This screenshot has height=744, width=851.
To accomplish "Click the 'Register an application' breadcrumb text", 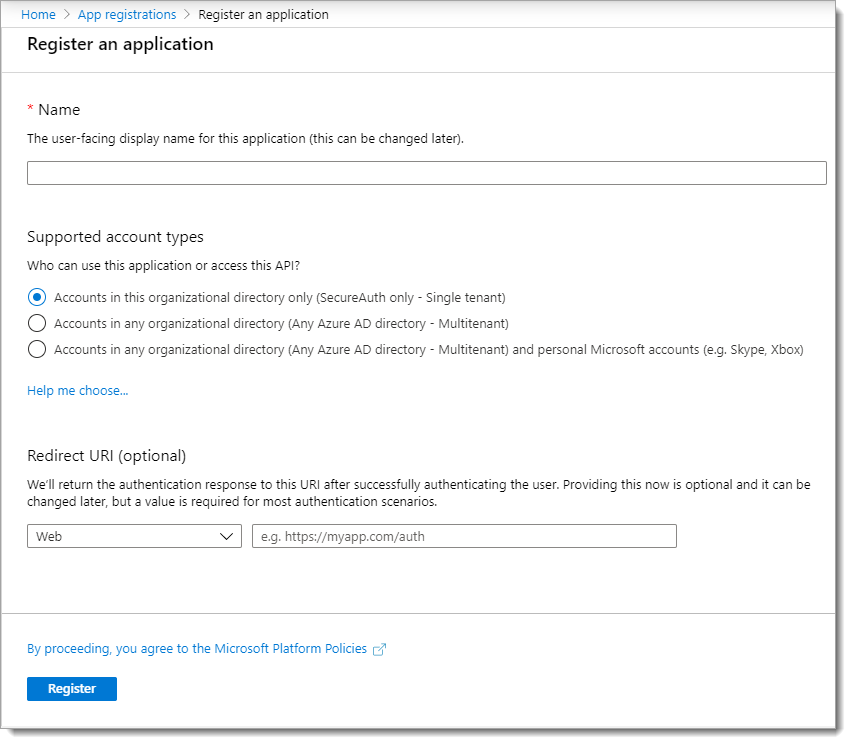I will [263, 15].
